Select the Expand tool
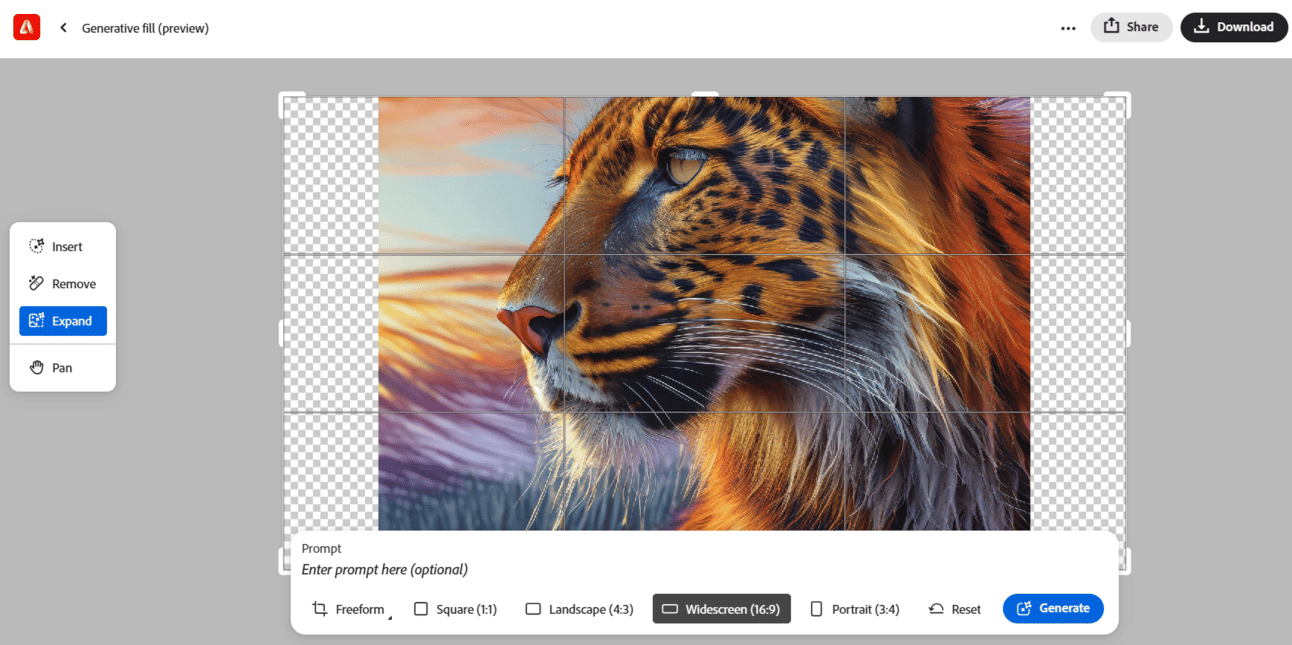1292x645 pixels. tap(63, 321)
